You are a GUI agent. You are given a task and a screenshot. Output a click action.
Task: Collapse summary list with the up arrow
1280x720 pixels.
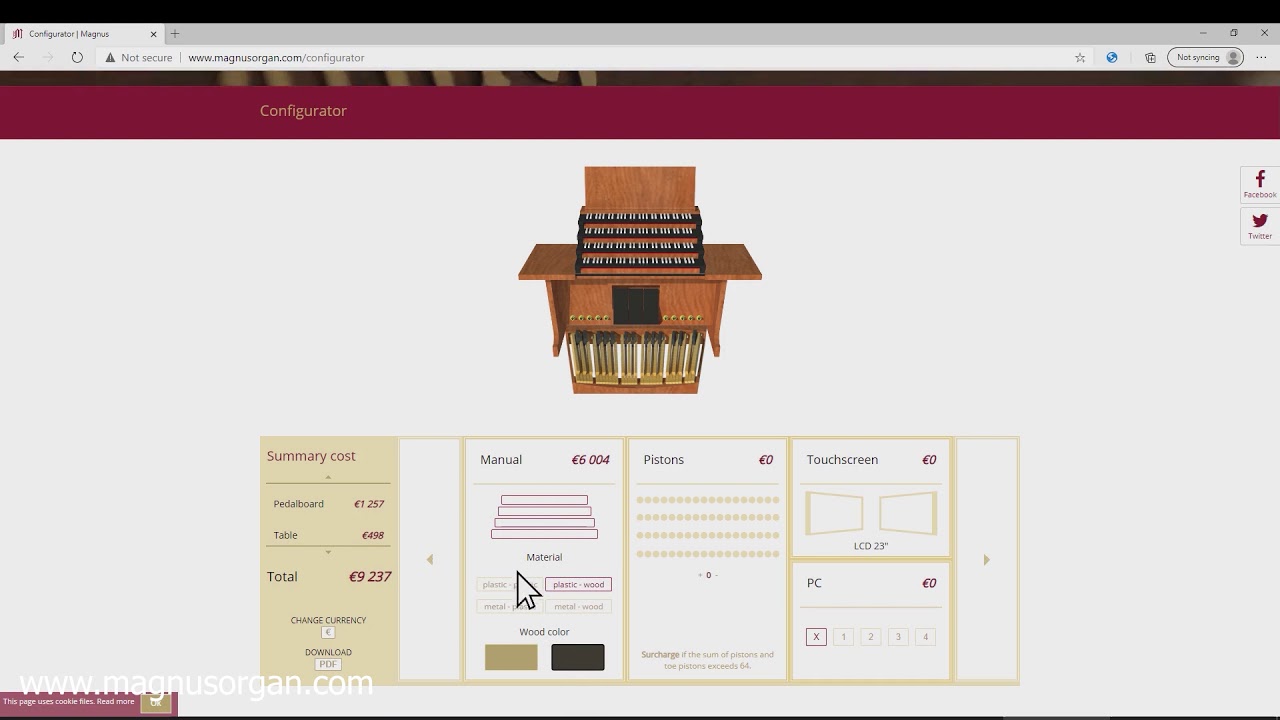(x=328, y=478)
